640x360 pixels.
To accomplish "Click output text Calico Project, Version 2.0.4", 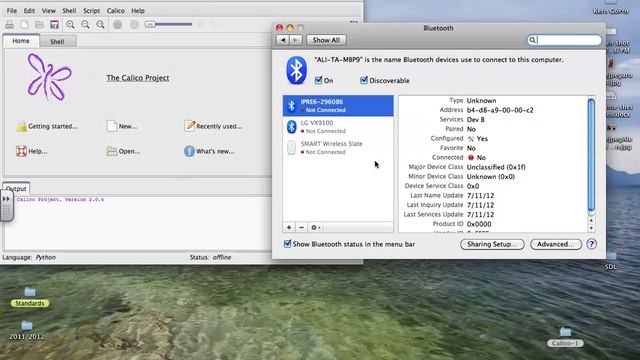I will [60, 200].
